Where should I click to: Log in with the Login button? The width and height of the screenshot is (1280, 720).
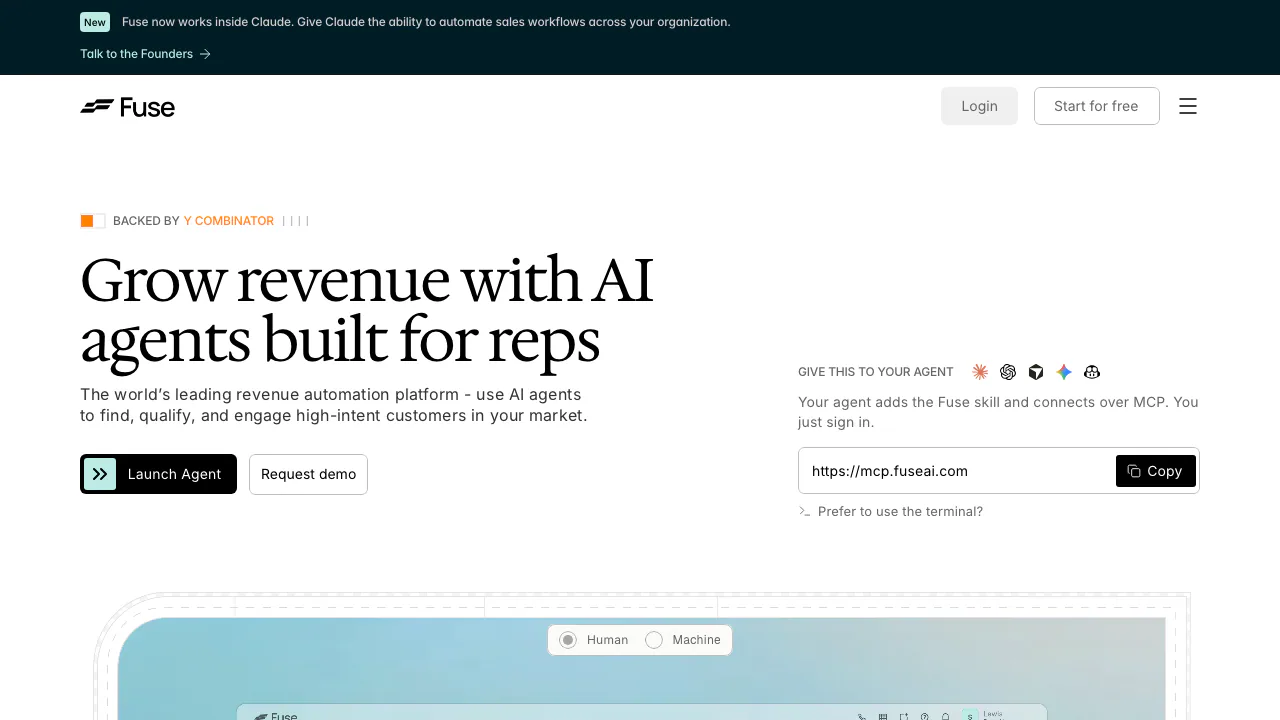point(979,106)
